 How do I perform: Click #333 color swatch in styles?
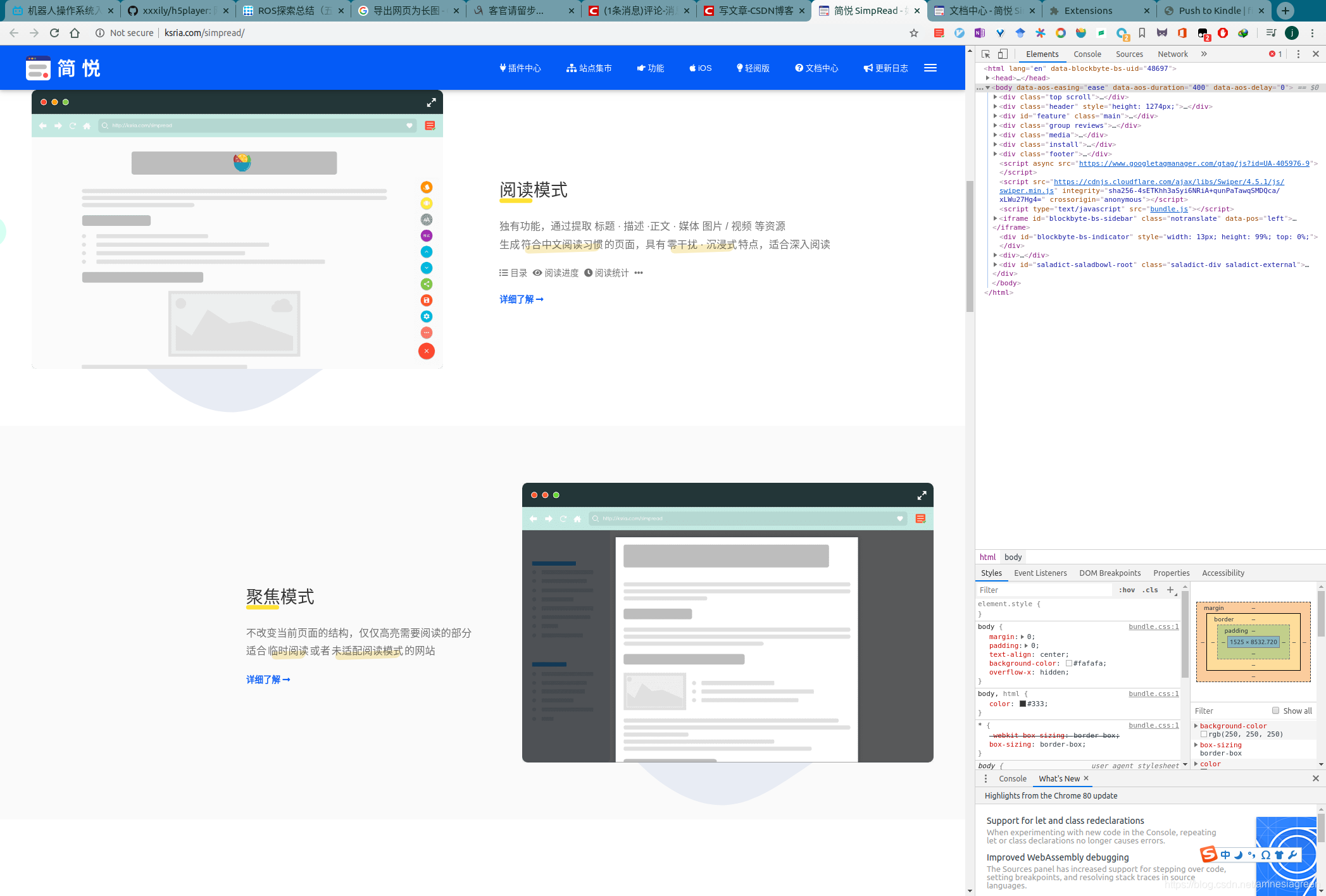1023,704
